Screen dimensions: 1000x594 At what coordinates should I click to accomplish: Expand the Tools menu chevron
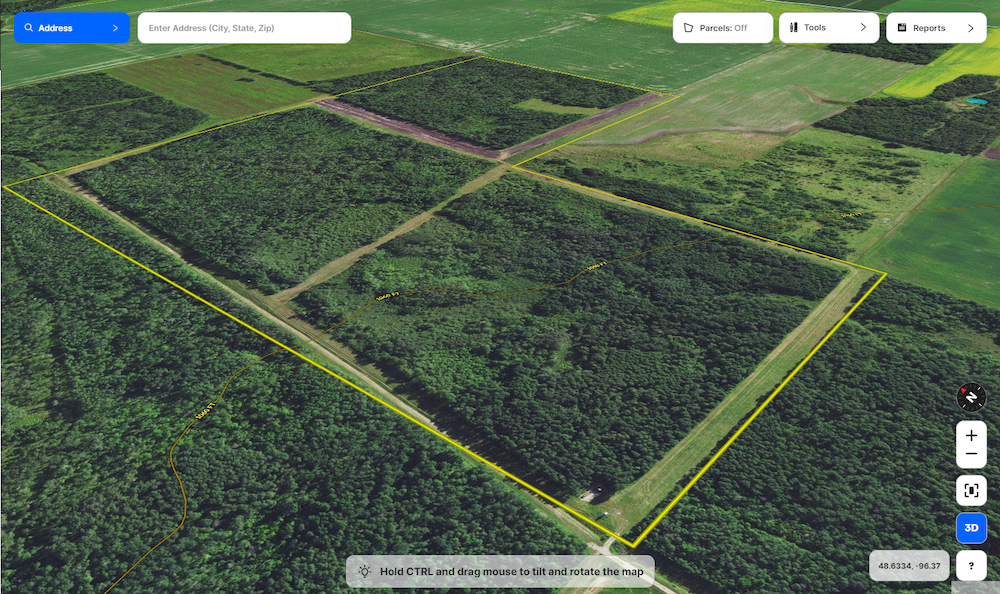[x=863, y=28]
